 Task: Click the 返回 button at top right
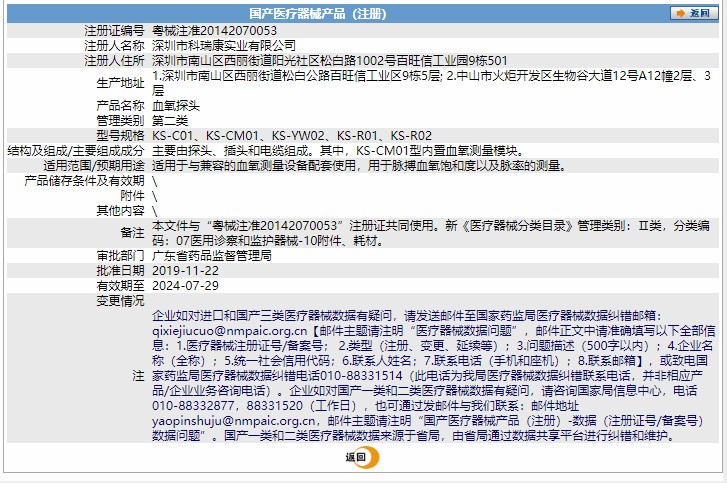pos(694,13)
